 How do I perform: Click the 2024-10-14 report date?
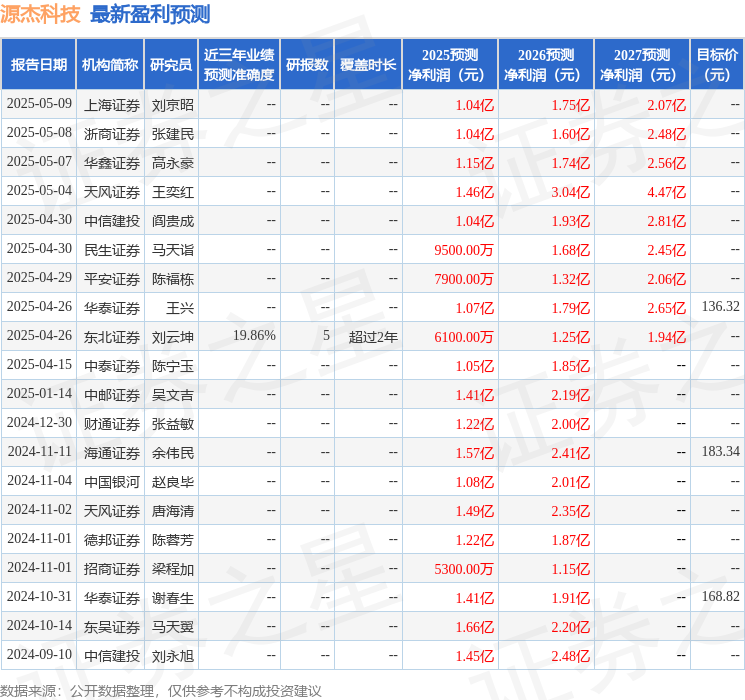coord(39,625)
